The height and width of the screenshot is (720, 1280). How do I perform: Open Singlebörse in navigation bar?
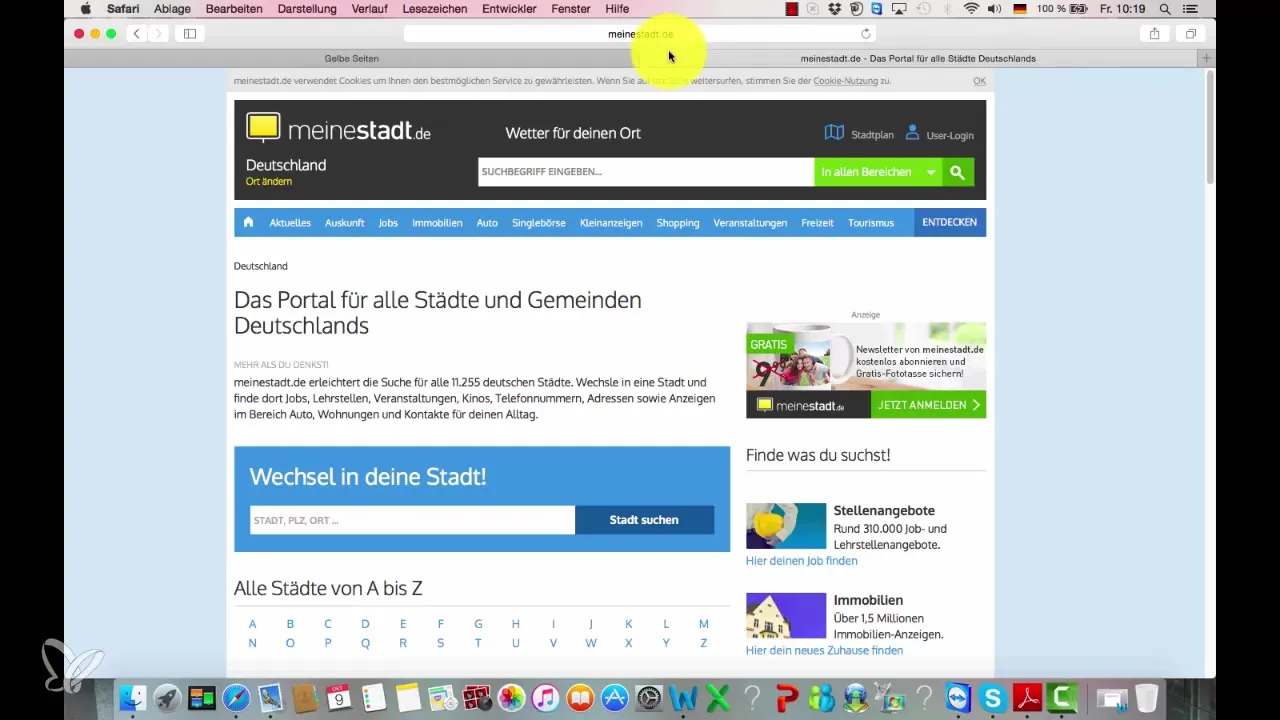click(x=539, y=223)
